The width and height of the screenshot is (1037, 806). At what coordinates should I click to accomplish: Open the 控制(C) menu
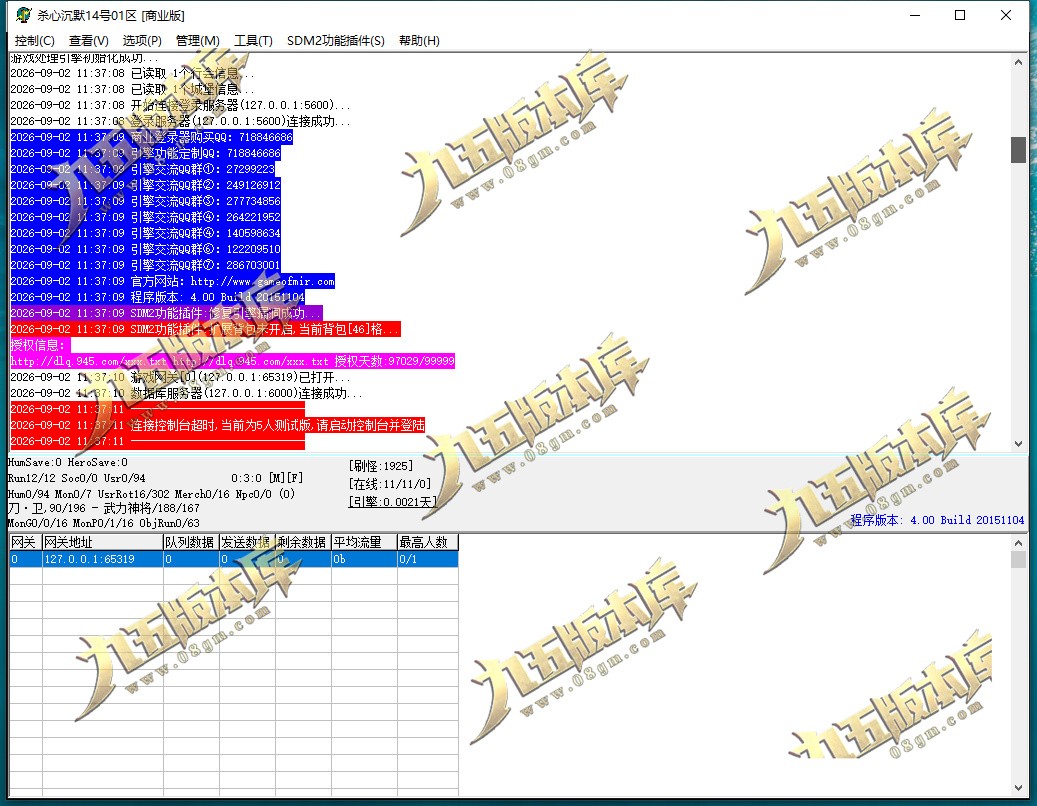[34, 40]
